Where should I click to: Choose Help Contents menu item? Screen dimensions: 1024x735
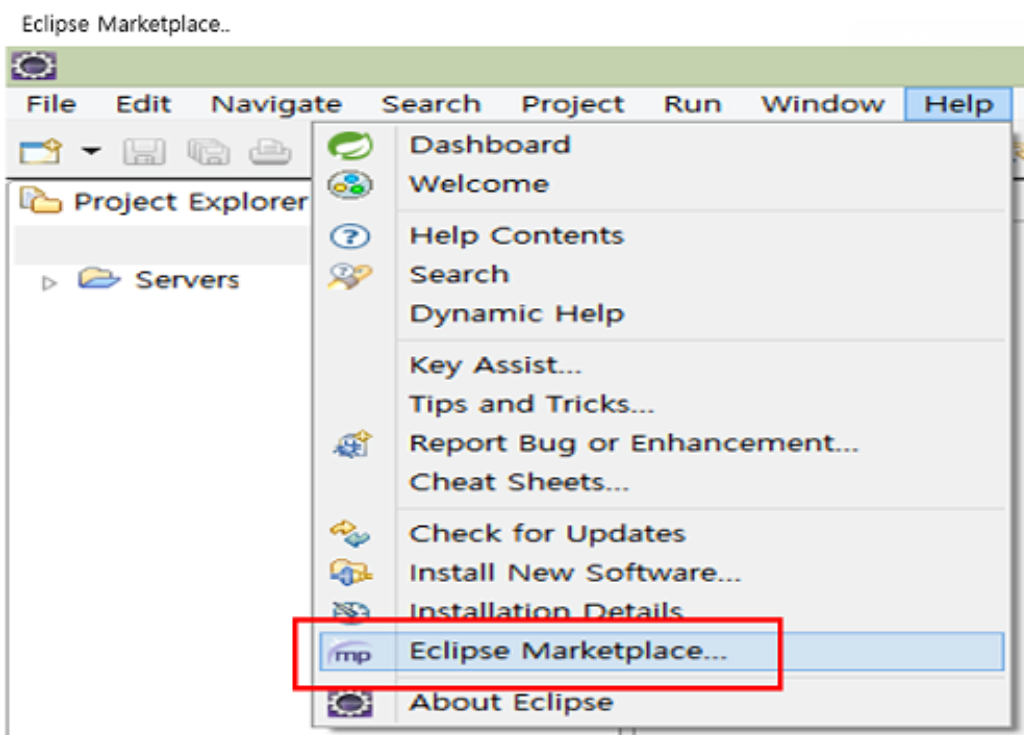[662, 236]
